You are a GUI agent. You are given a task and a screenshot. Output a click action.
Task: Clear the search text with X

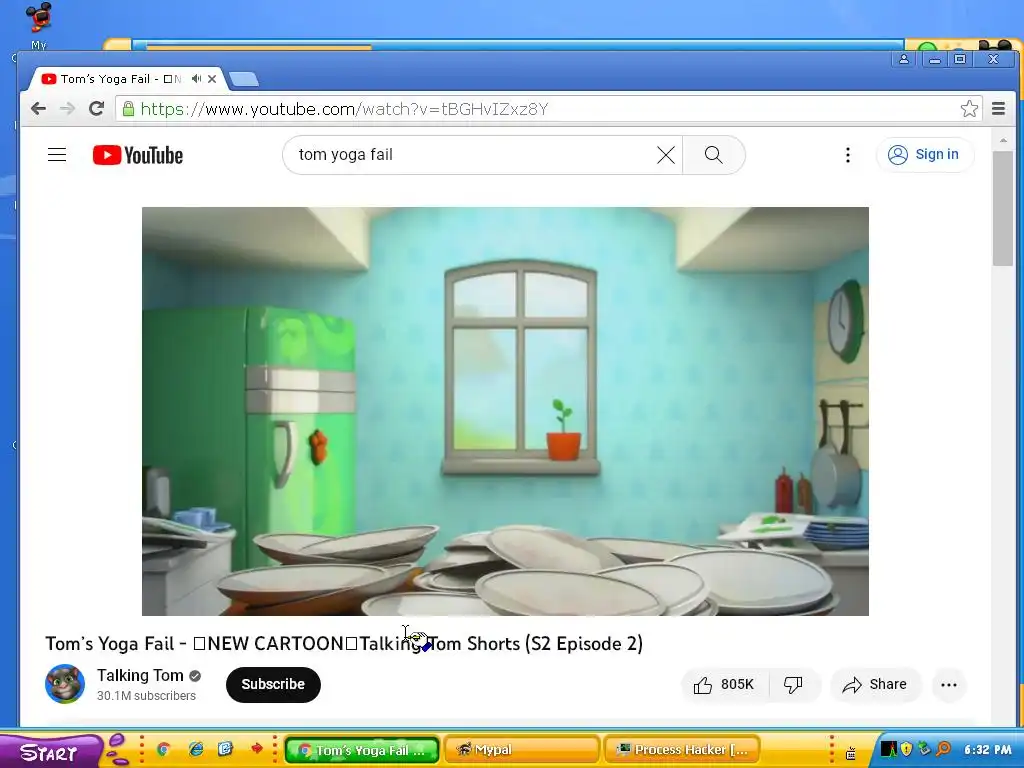(x=665, y=155)
